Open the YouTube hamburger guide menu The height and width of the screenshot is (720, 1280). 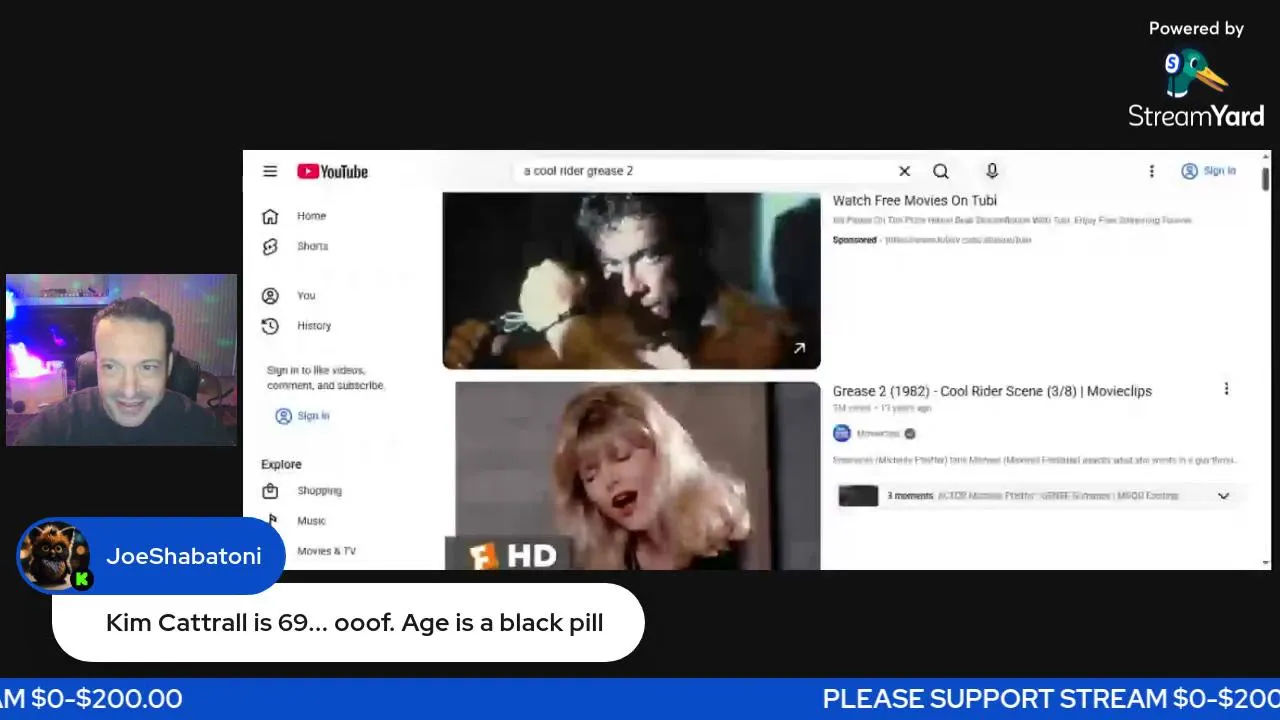pyautogui.click(x=270, y=171)
